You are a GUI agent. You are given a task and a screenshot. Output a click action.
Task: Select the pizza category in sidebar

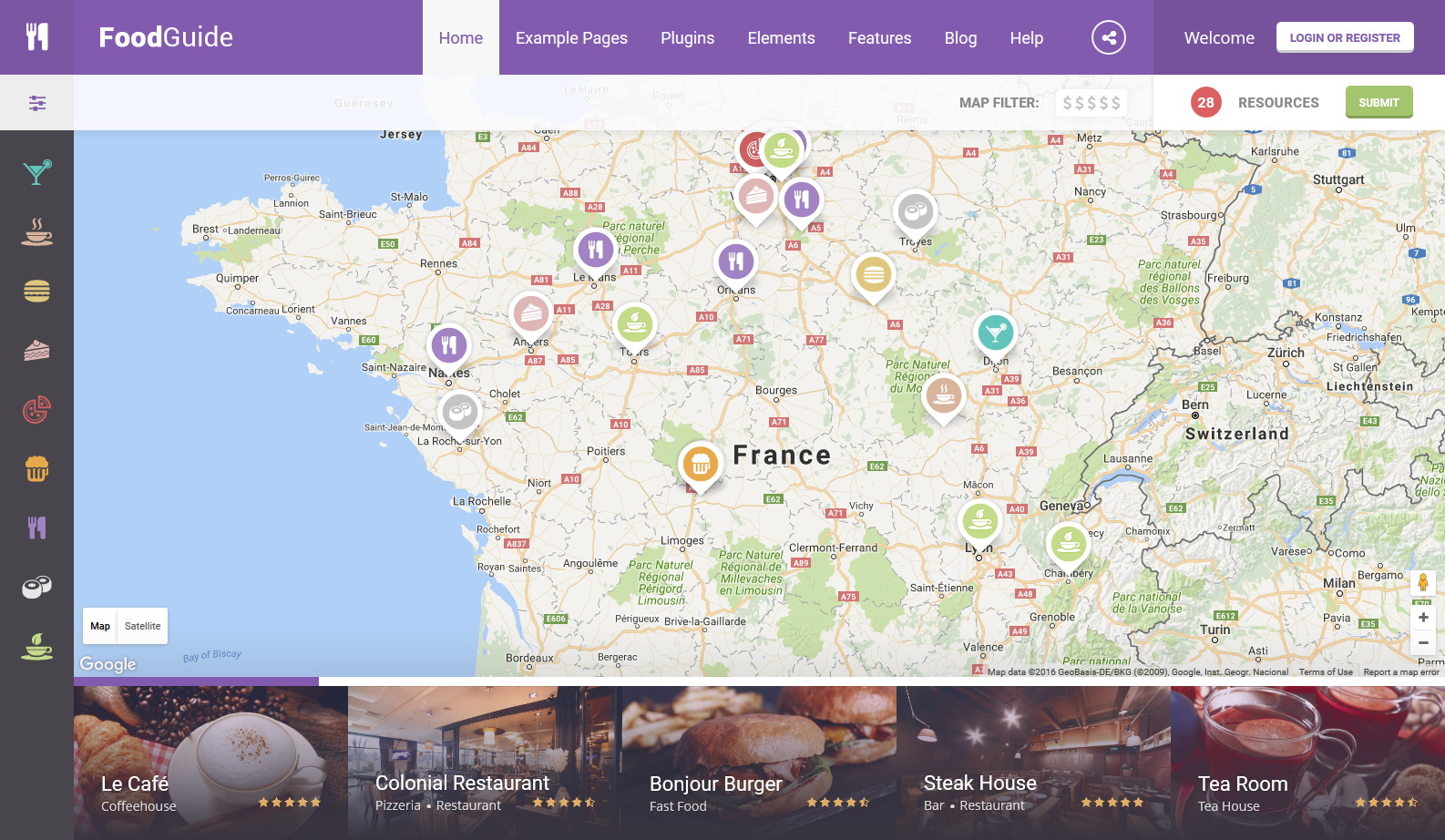36,410
